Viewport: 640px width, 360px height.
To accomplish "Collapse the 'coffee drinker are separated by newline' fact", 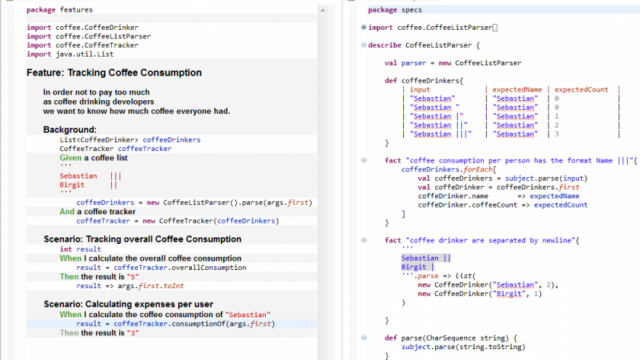I will pos(363,240).
